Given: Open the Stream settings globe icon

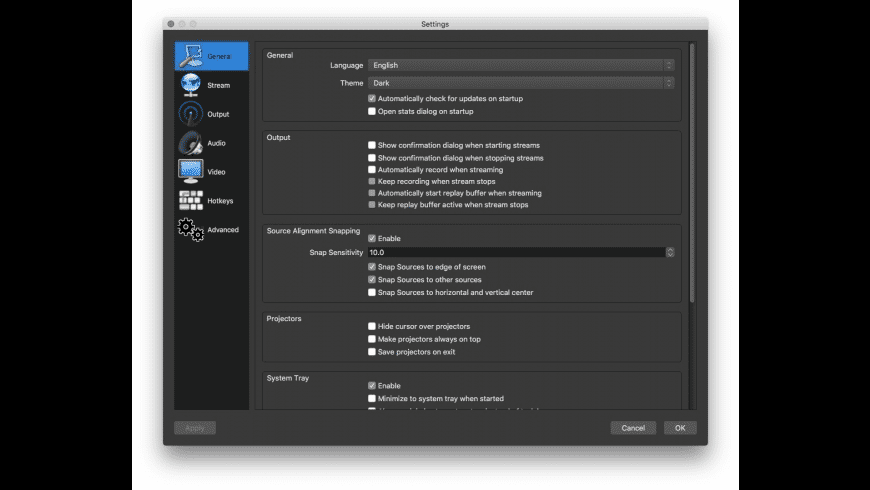Looking at the screenshot, I should coord(190,85).
